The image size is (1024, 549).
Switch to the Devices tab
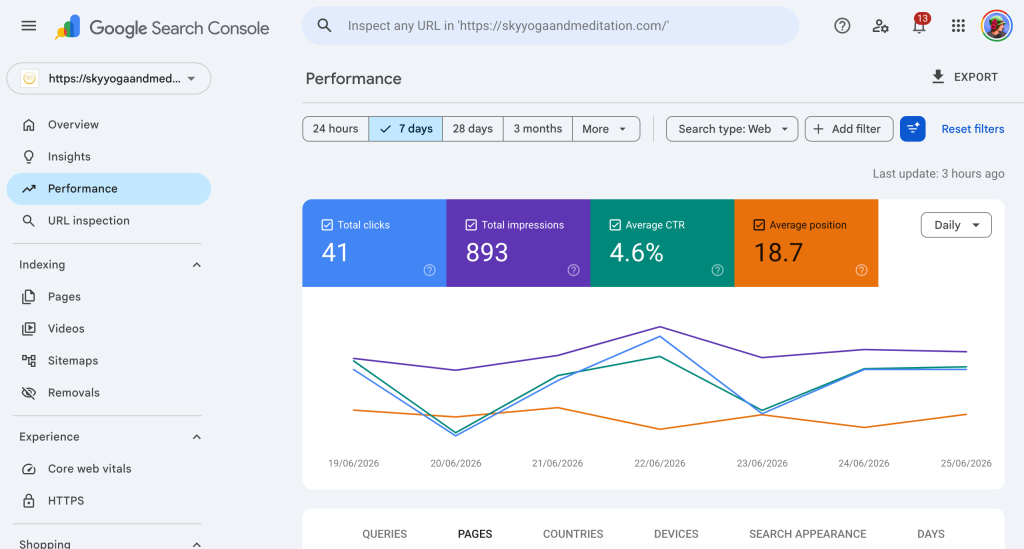coord(676,534)
